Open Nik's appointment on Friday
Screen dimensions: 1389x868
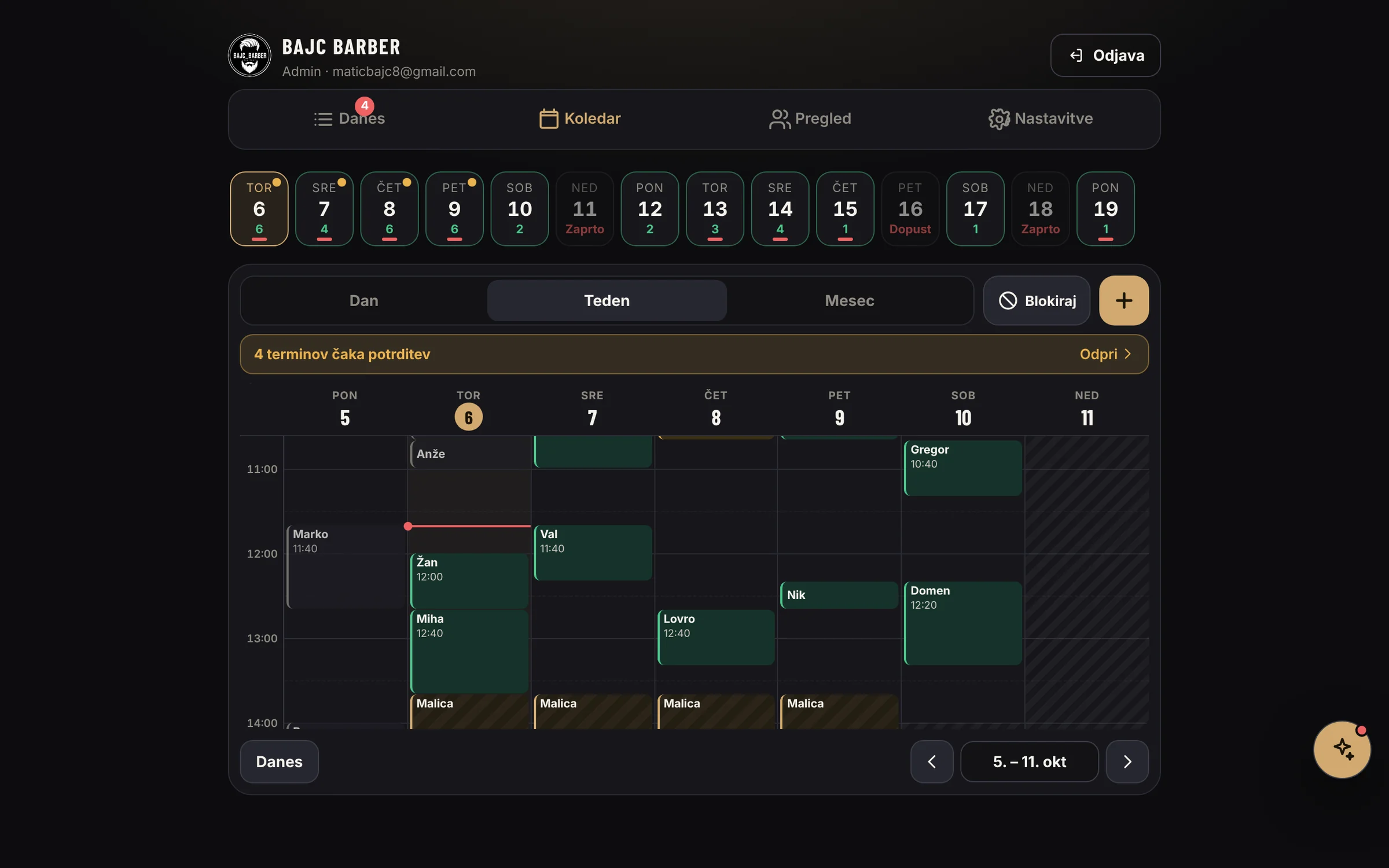pos(839,595)
